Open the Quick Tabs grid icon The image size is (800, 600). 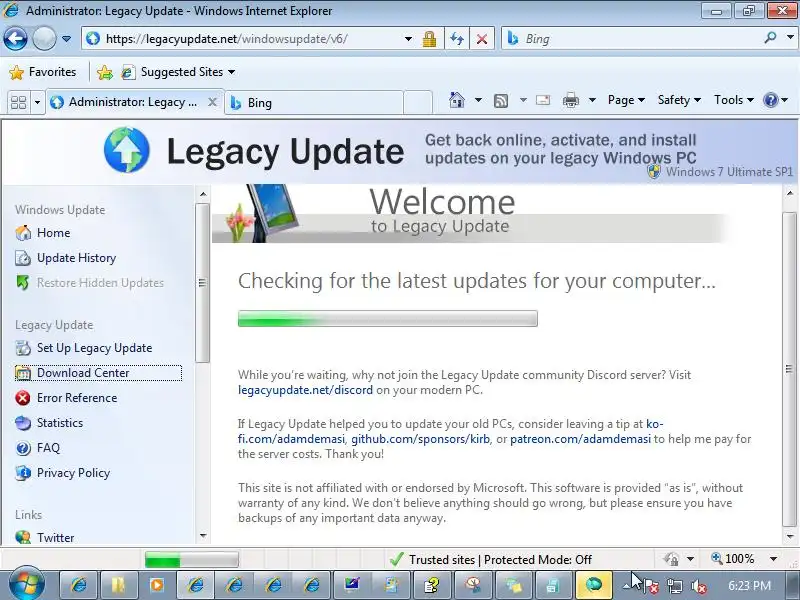tap(18, 103)
